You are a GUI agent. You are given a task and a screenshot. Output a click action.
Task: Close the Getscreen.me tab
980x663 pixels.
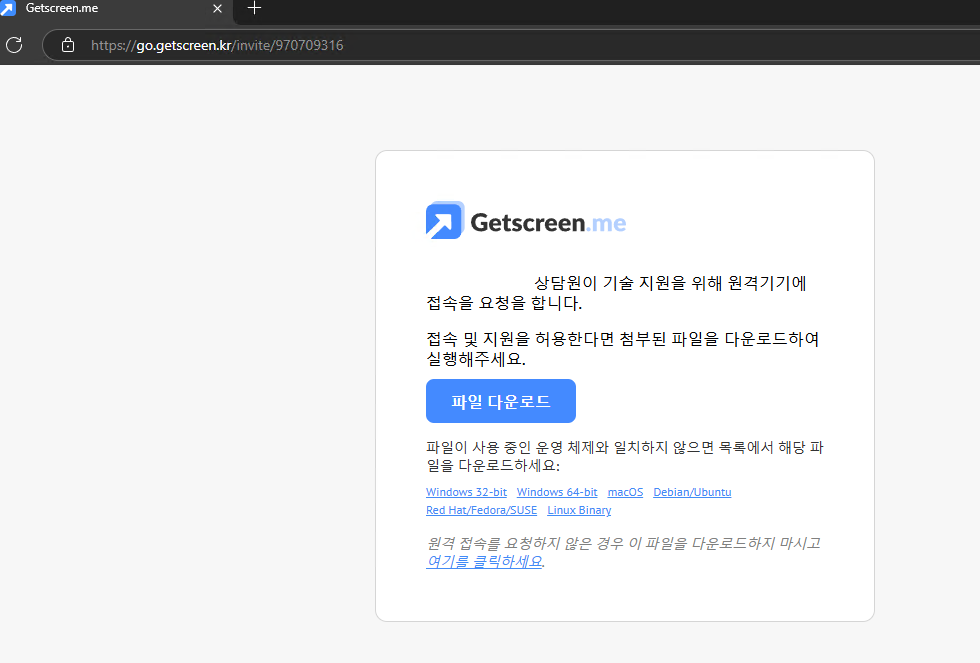(x=217, y=9)
